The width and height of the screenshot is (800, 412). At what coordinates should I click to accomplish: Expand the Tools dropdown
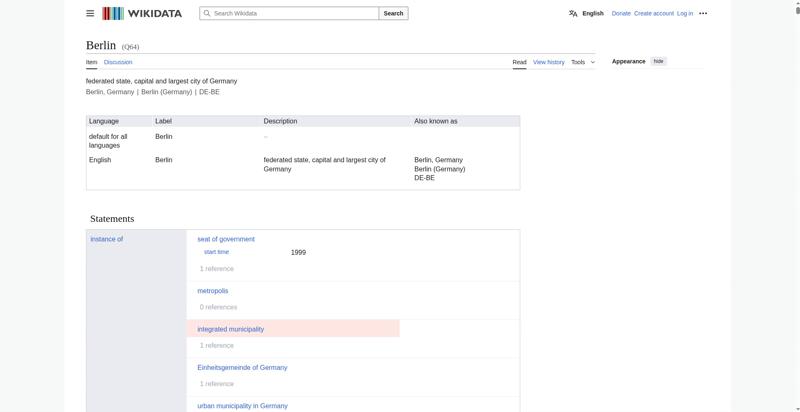point(583,62)
